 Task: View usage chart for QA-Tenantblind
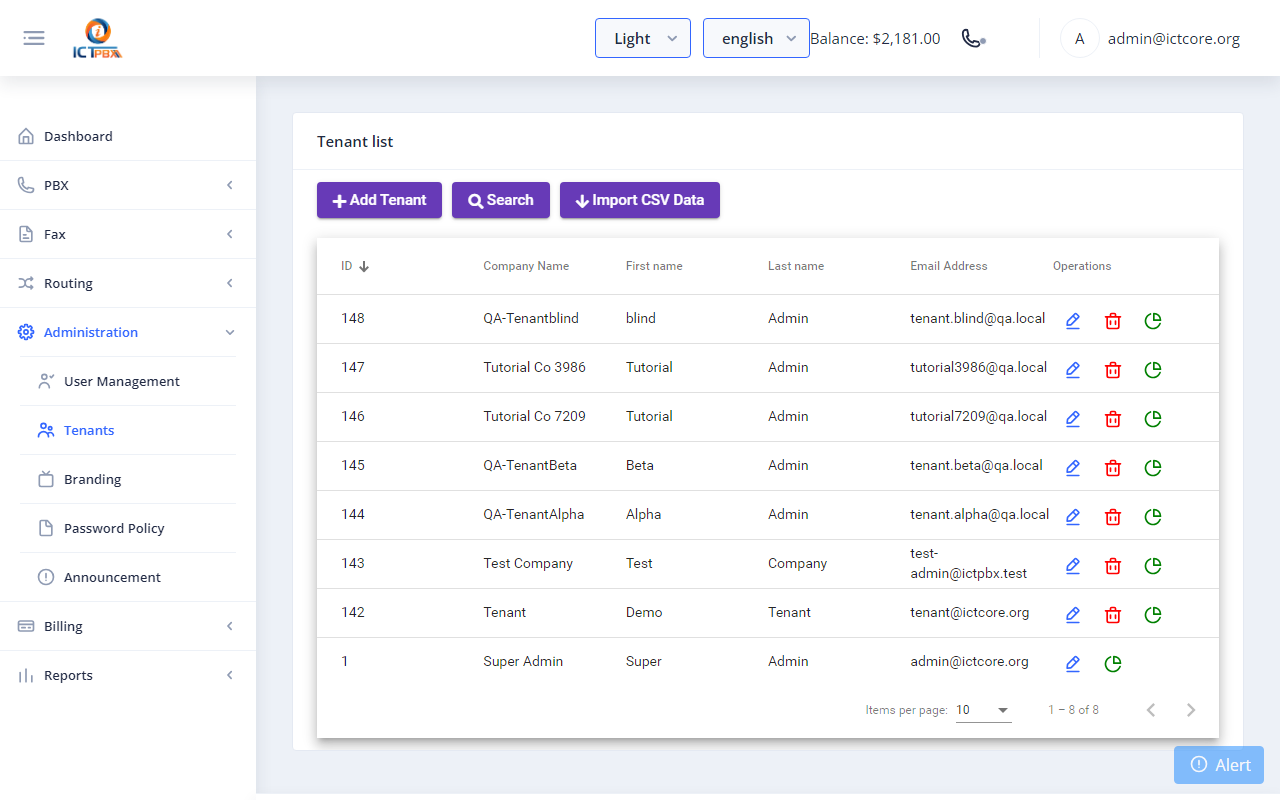[x=1152, y=320]
